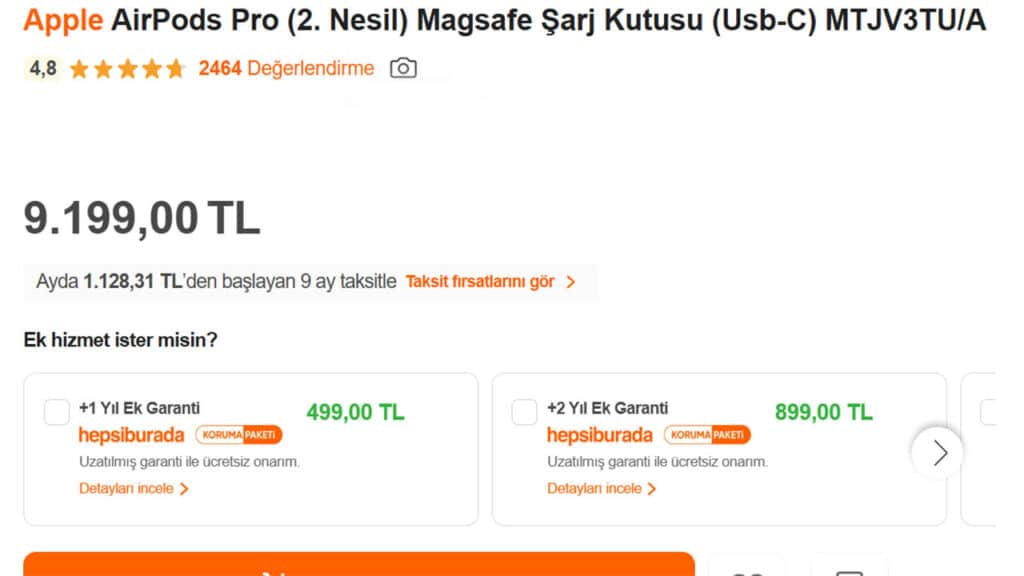Click the Koruma Paketi badge on +1 Yıl card

[239, 435]
